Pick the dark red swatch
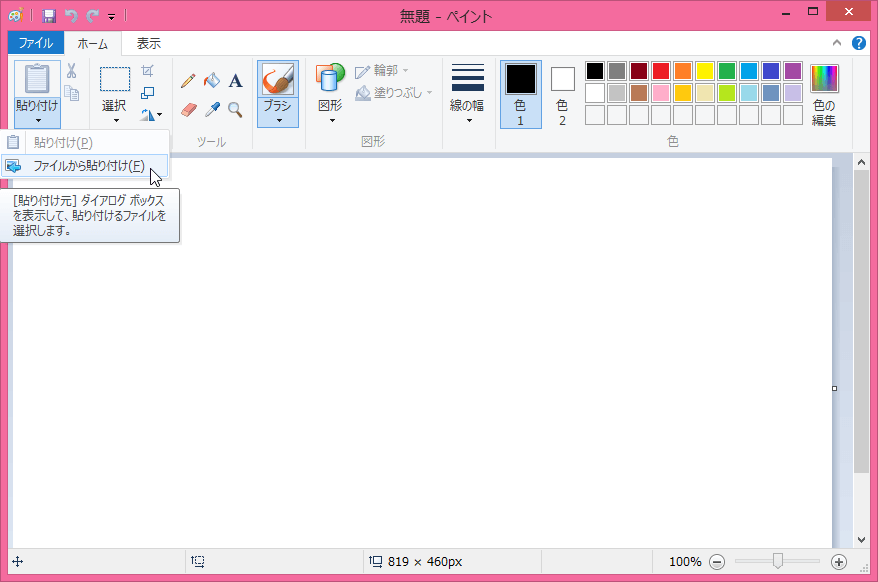Image resolution: width=878 pixels, height=582 pixels. (x=639, y=71)
